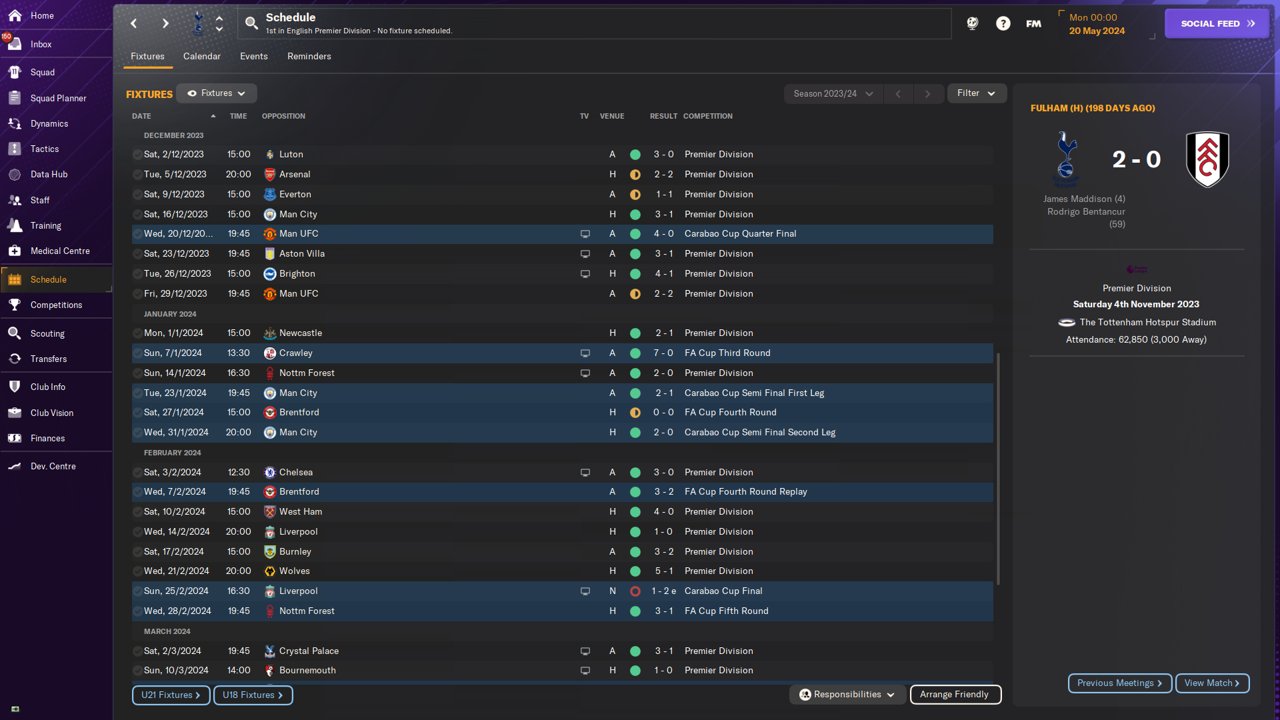The height and width of the screenshot is (720, 1280).
Task: Click the Transfers sidebar icon
Action: (14, 359)
